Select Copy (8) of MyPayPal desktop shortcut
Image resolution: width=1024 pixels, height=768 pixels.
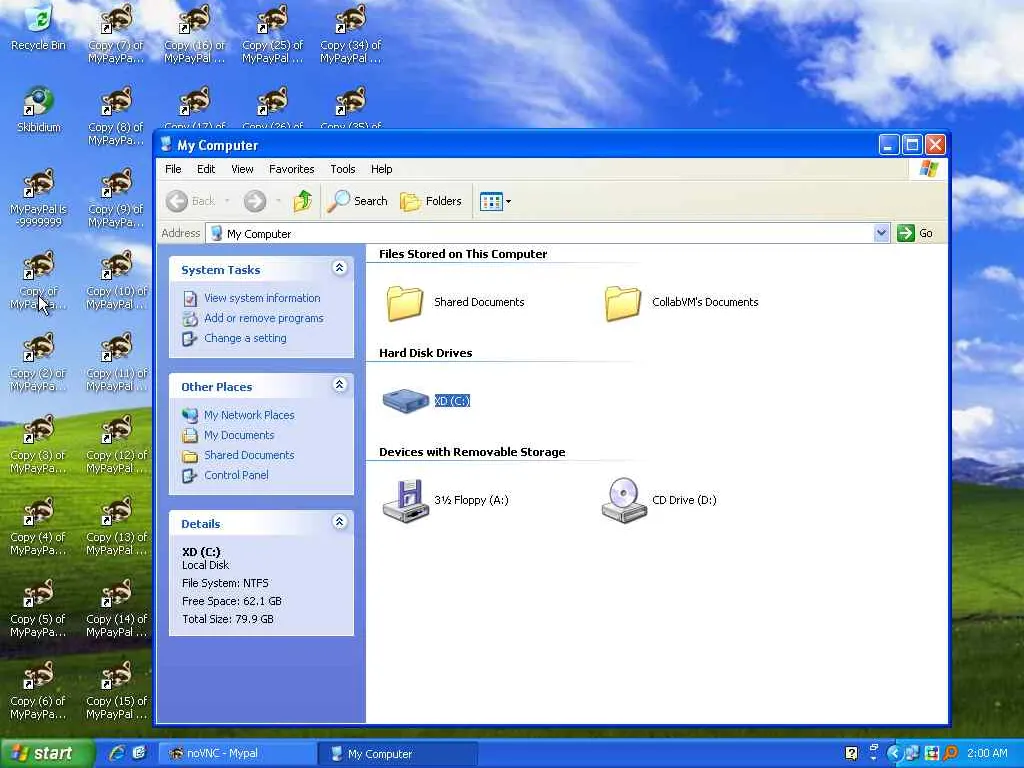click(116, 116)
